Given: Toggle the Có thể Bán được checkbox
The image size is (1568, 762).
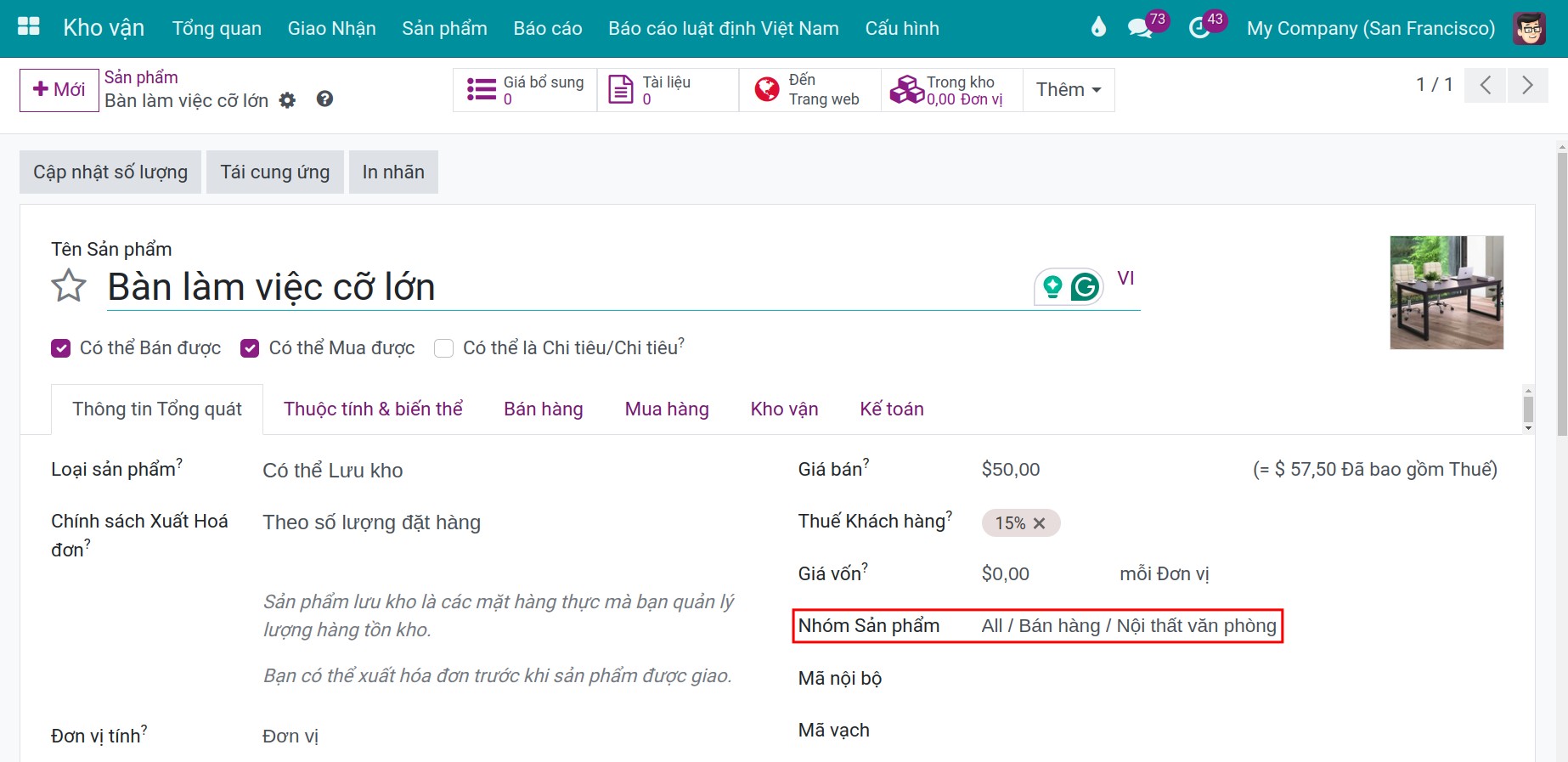Looking at the screenshot, I should click(x=60, y=348).
